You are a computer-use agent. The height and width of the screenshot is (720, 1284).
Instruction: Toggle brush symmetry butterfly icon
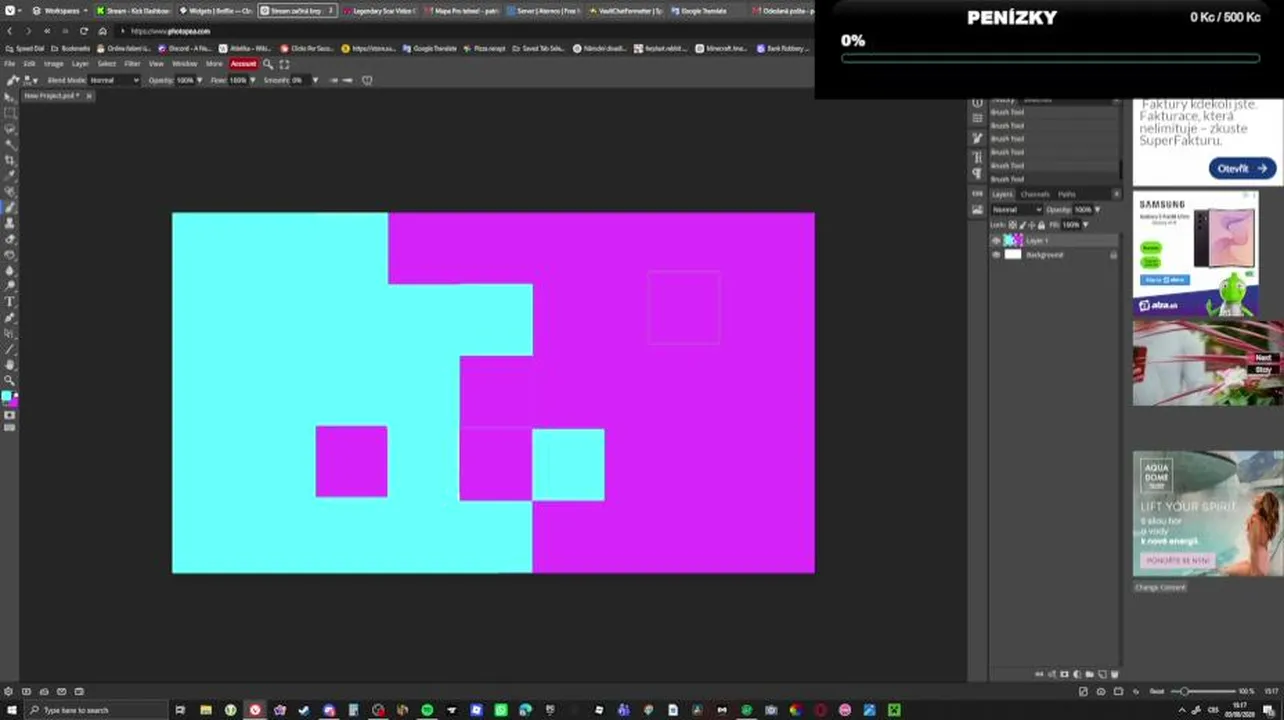click(x=367, y=80)
